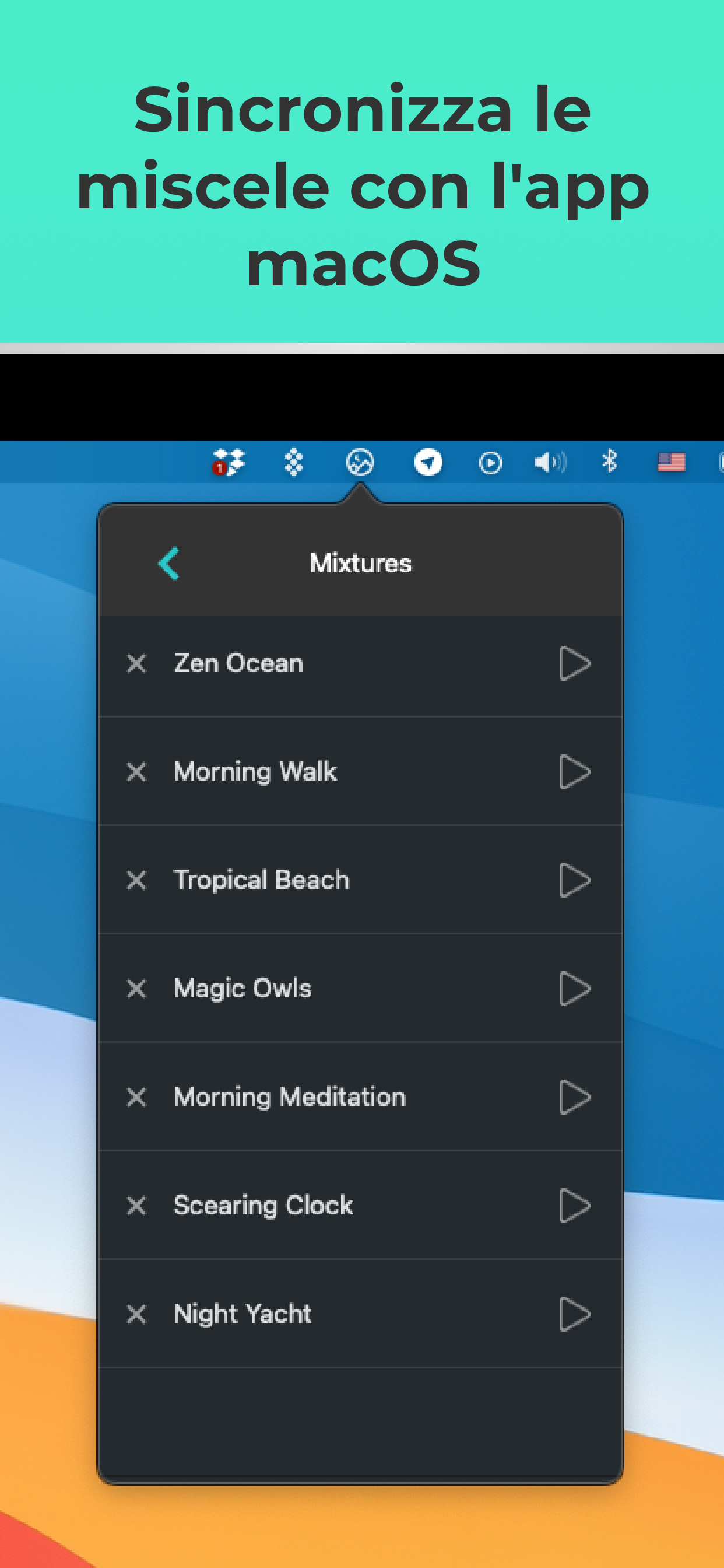The width and height of the screenshot is (724, 1568).
Task: Select the Tropical Beach text label
Action: (x=262, y=881)
